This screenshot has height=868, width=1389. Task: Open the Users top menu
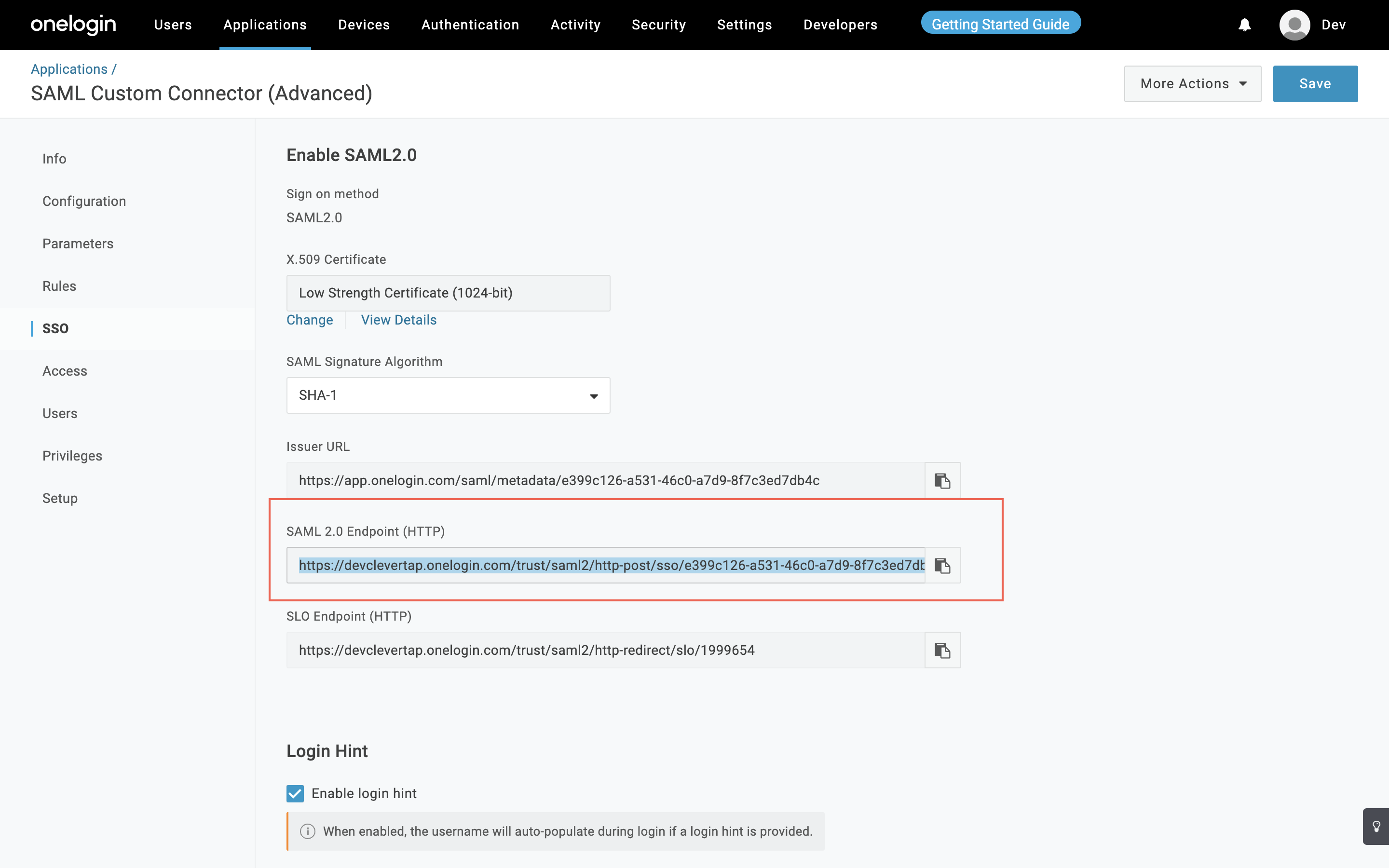coord(173,25)
